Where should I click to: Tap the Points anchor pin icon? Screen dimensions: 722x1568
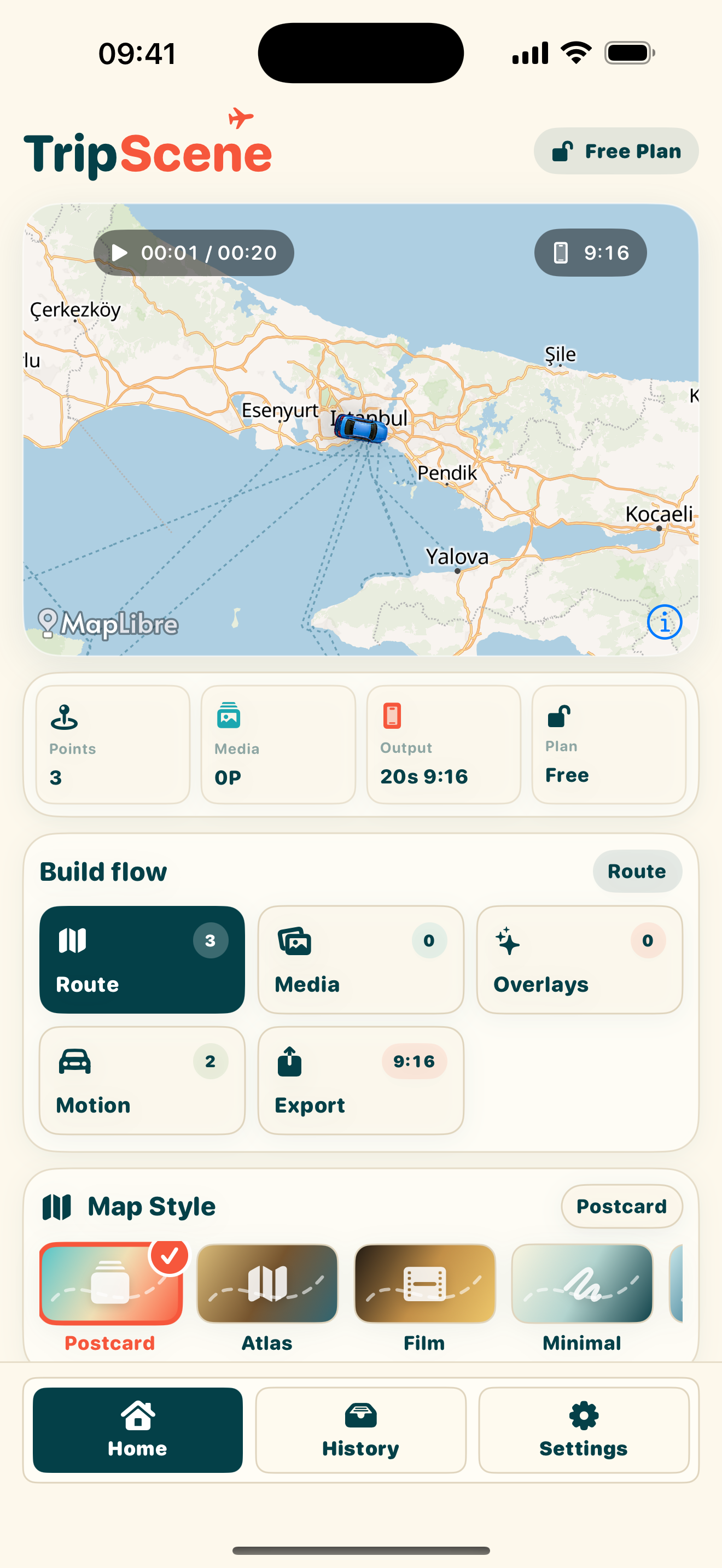point(64,717)
